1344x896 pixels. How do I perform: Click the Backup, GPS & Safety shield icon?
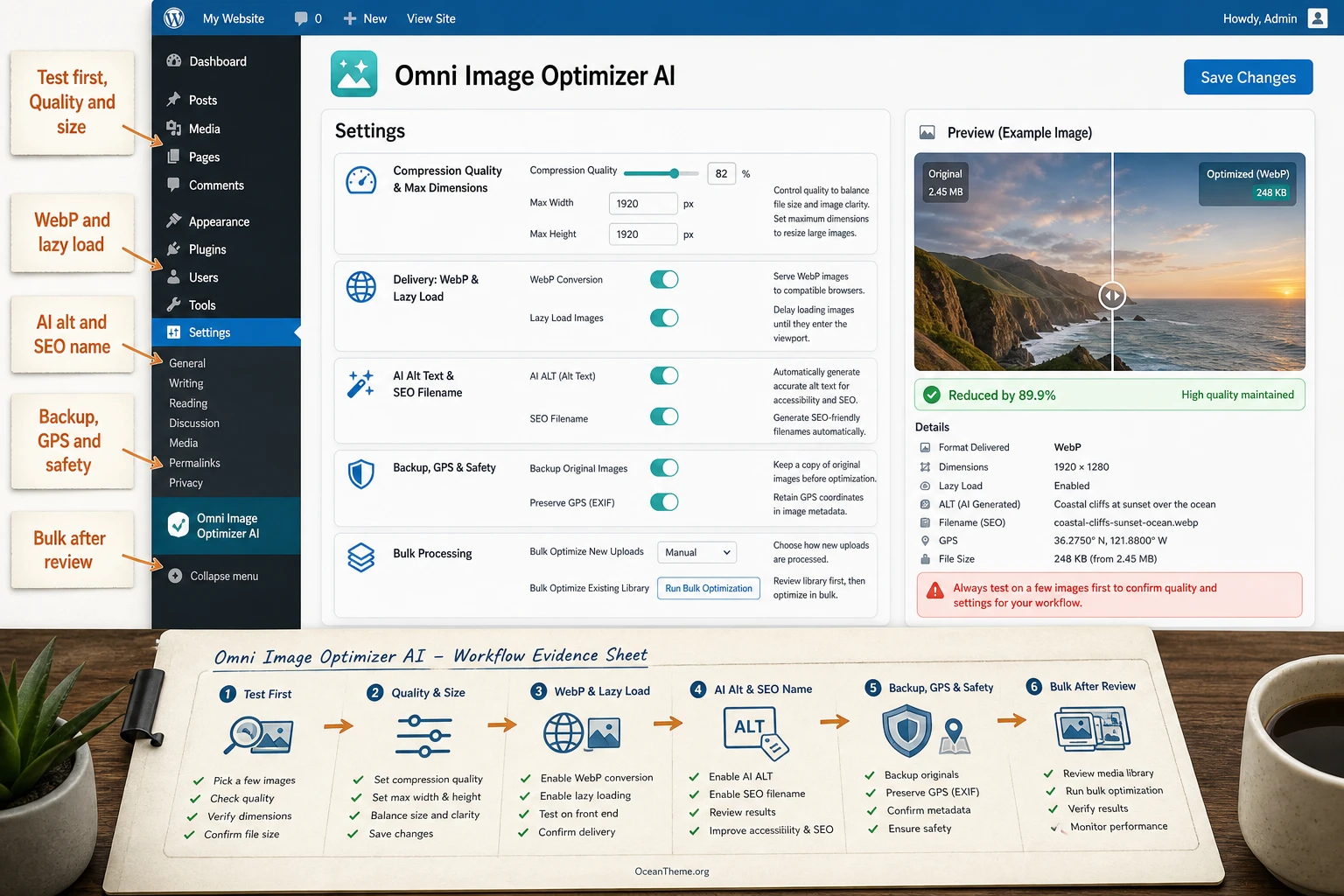[x=361, y=474]
